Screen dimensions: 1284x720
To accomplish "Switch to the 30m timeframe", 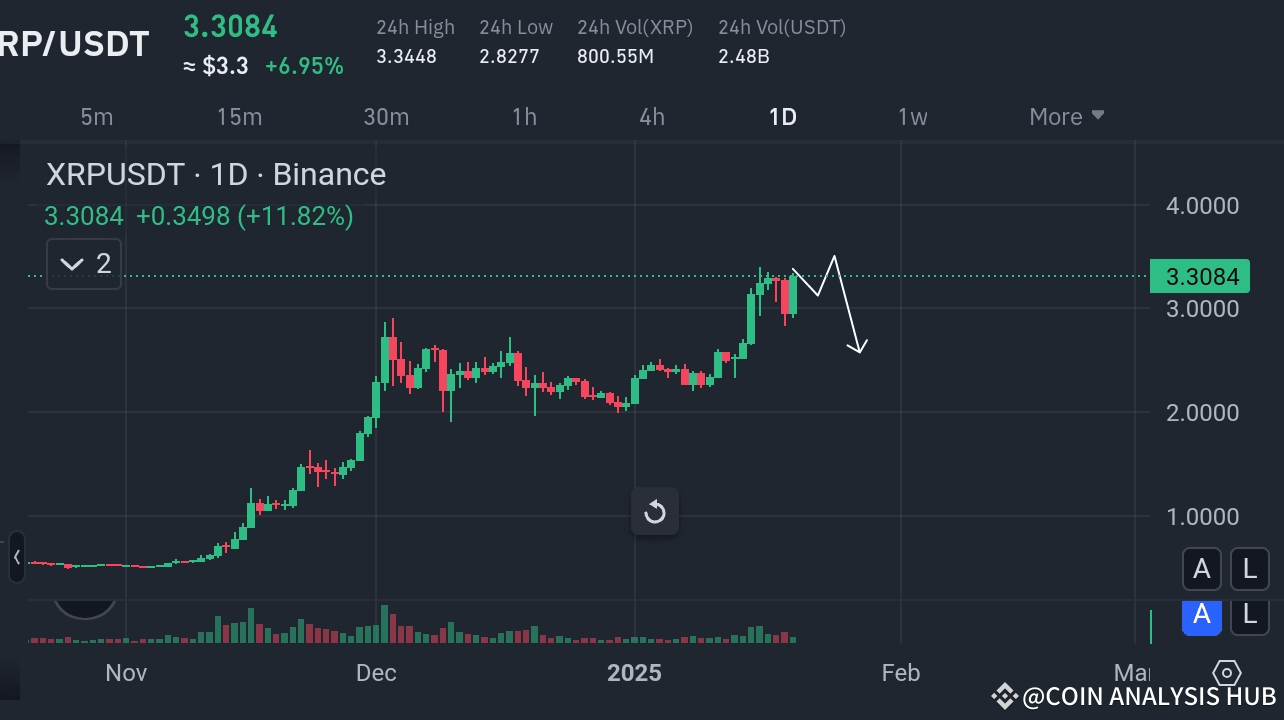I will click(x=386, y=116).
